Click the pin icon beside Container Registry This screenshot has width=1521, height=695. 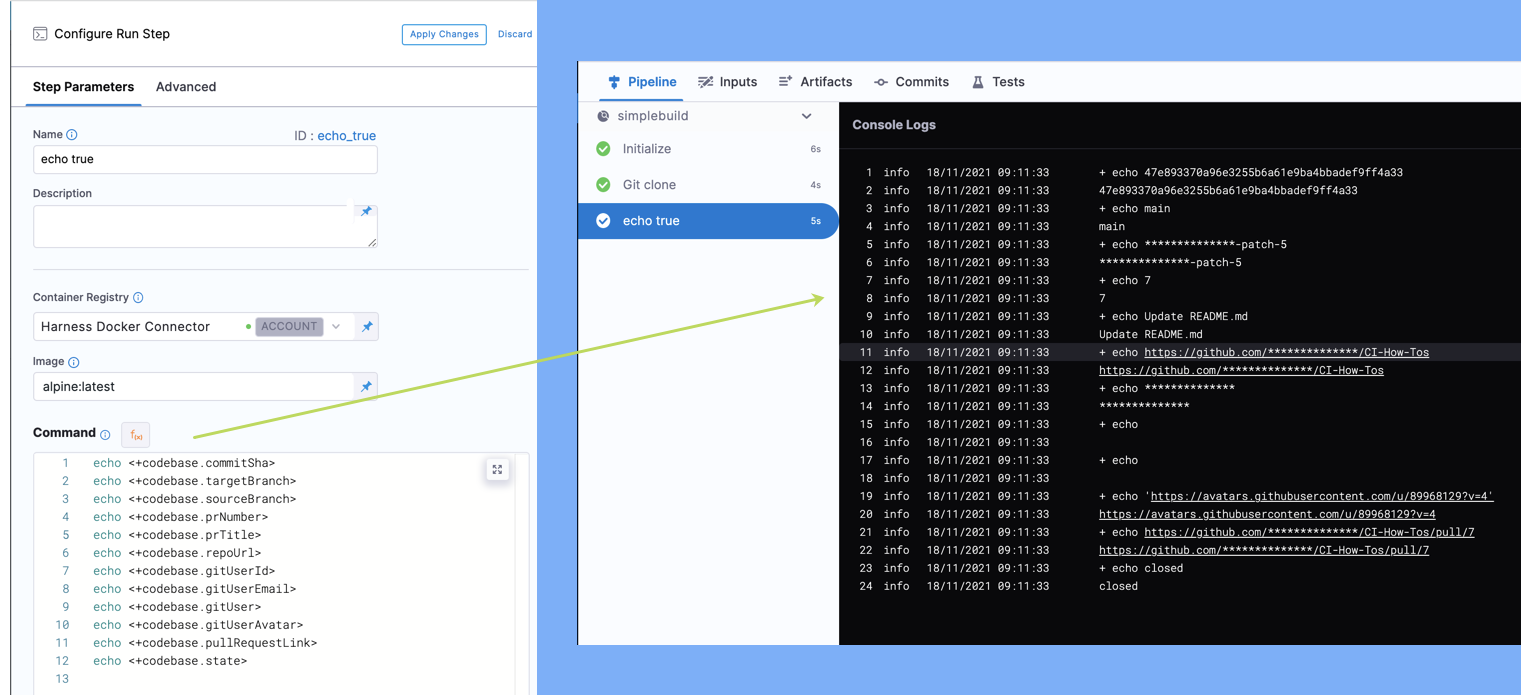[x=367, y=327]
